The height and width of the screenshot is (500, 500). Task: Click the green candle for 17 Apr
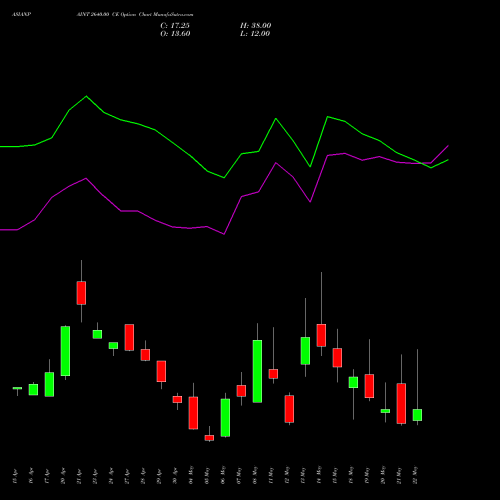click(49, 384)
